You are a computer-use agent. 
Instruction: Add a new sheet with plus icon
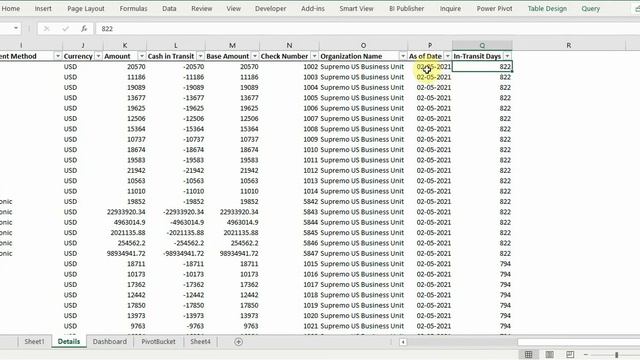click(238, 342)
